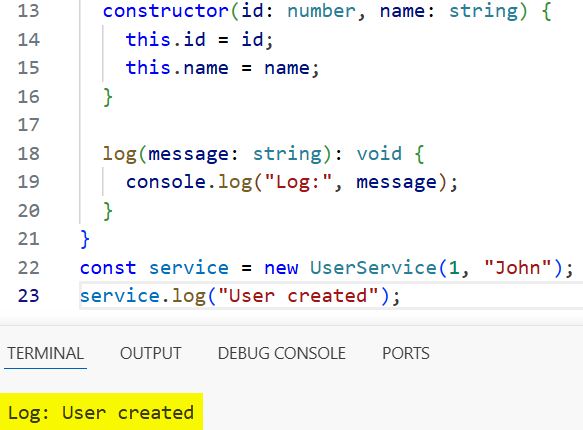Click 'console' on line 19
Viewport: 583px width, 430px height.
pos(166,182)
